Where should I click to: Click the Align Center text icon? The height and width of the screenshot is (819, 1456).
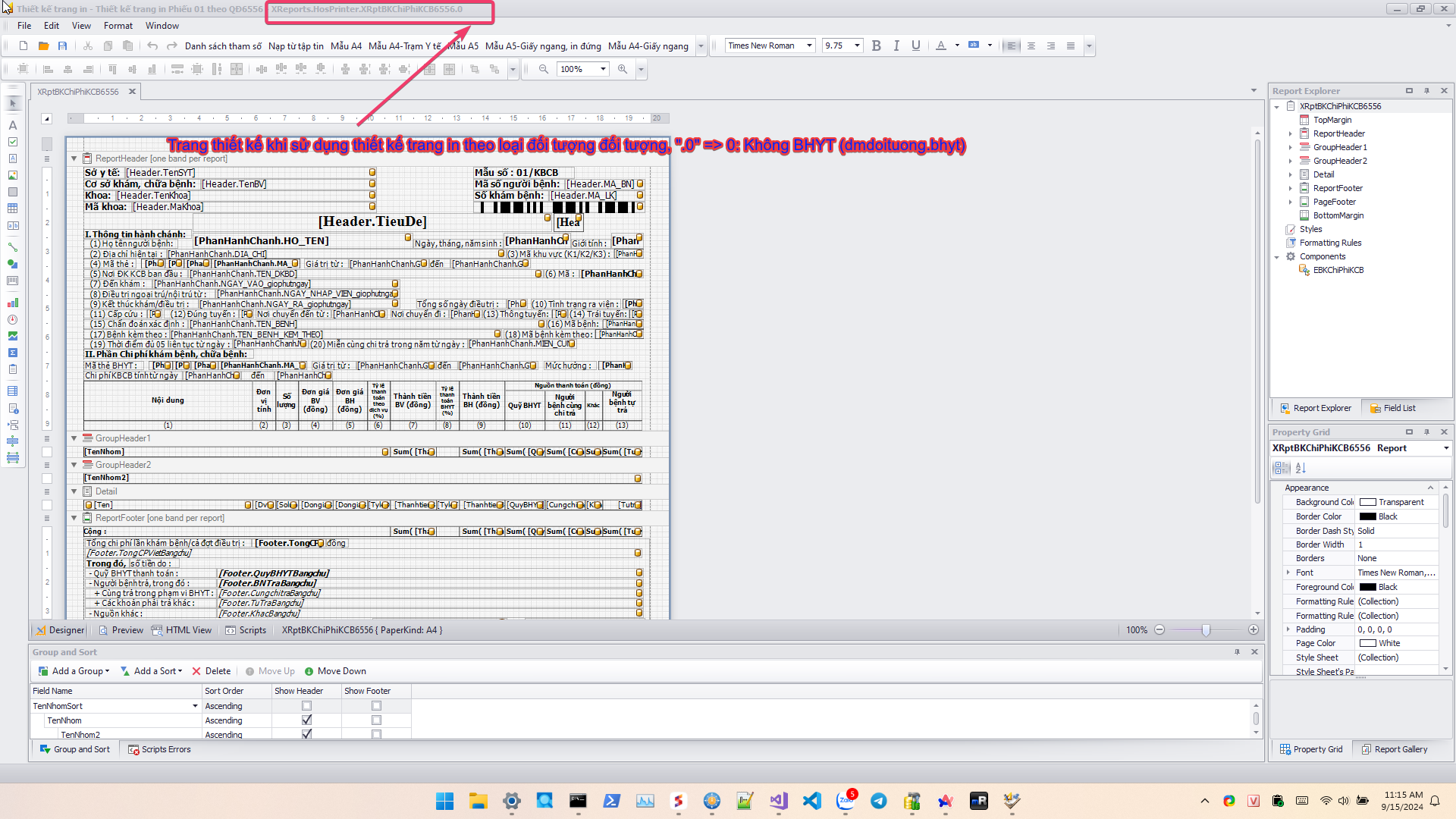click(1031, 45)
